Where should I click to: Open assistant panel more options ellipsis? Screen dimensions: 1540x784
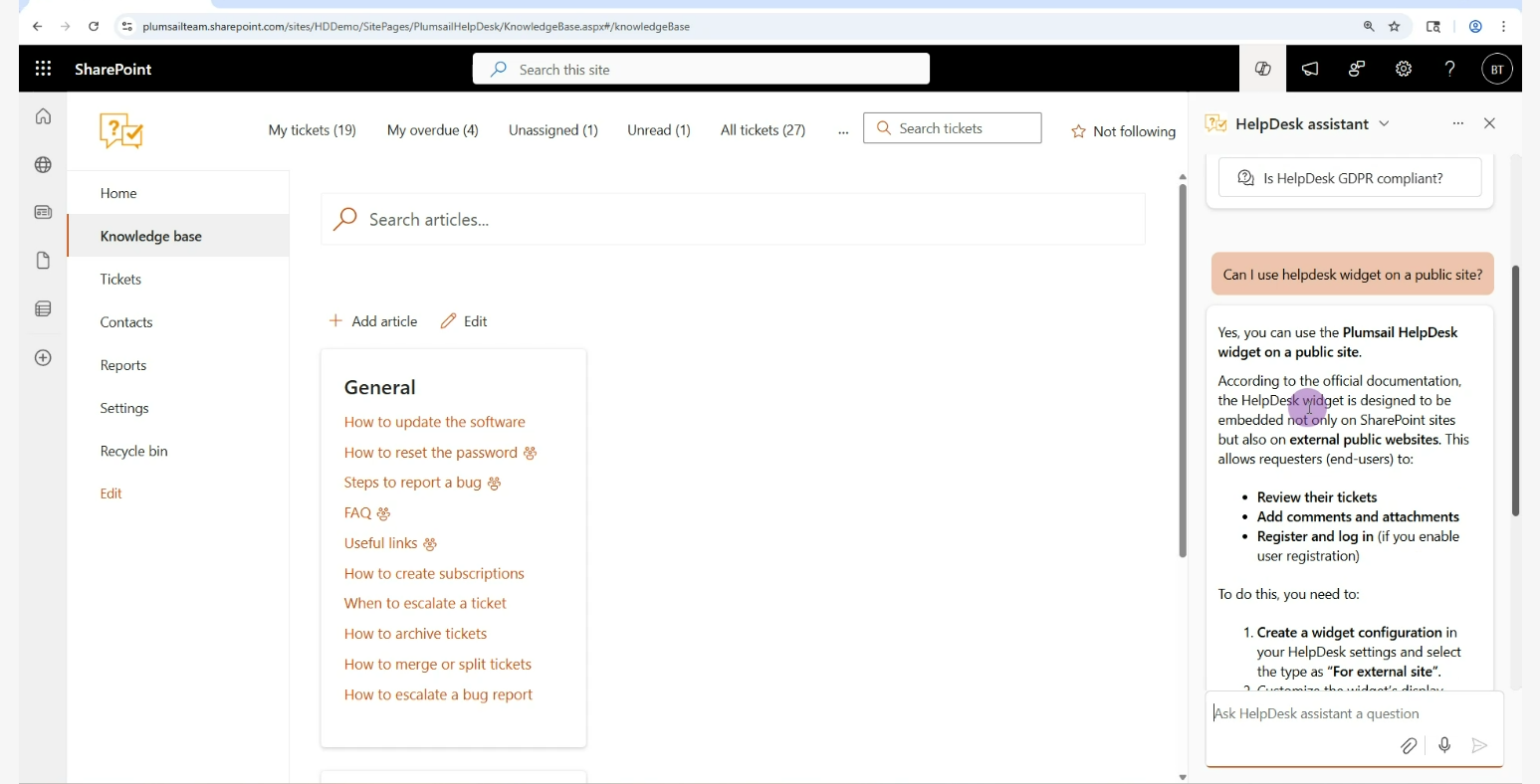coord(1458,123)
